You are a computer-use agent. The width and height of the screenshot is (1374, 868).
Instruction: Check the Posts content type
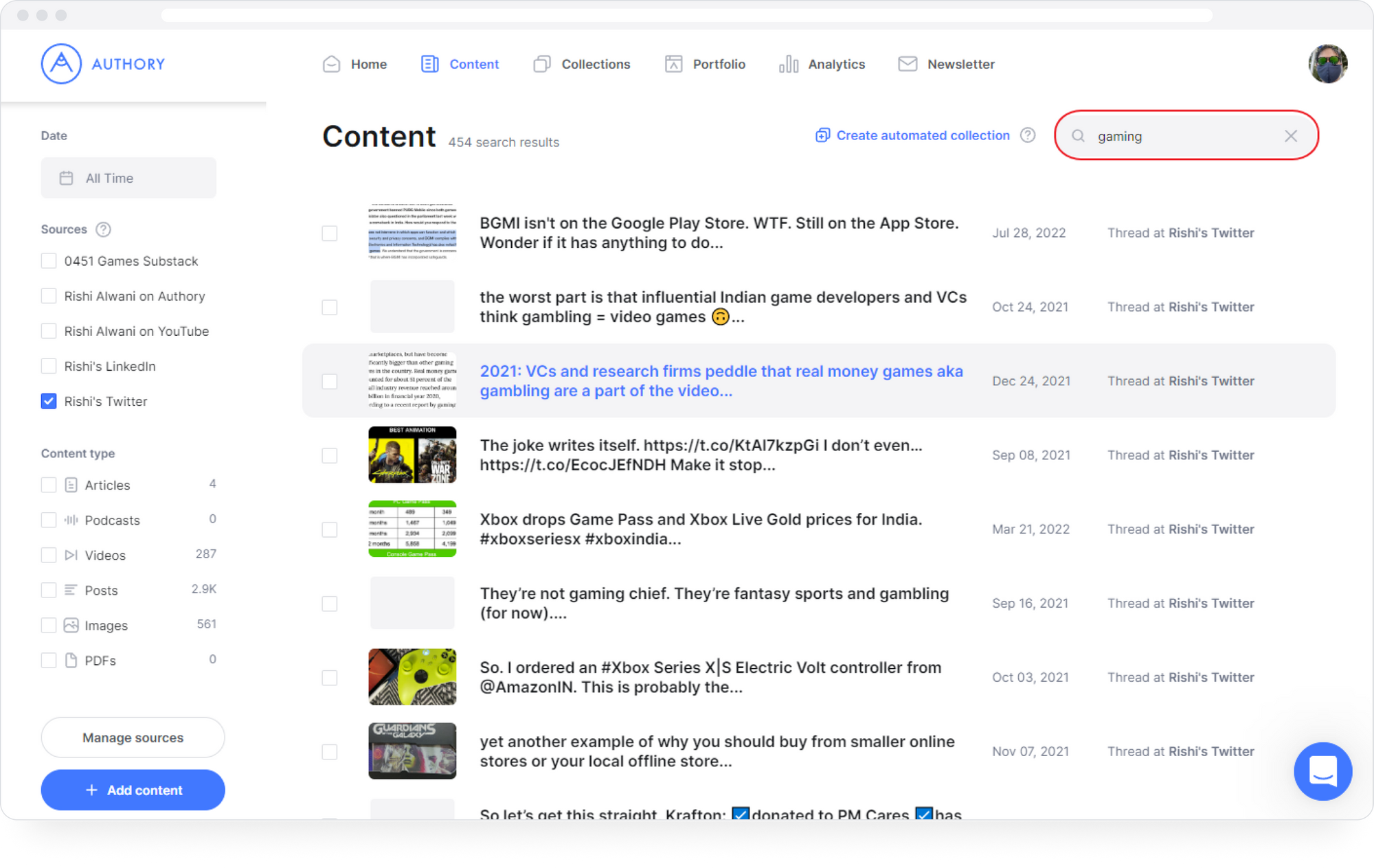[x=49, y=590]
